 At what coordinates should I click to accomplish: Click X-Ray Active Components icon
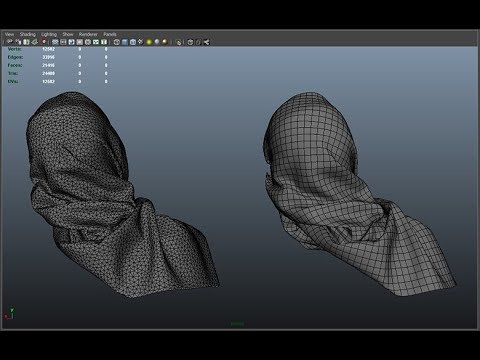coord(198,42)
